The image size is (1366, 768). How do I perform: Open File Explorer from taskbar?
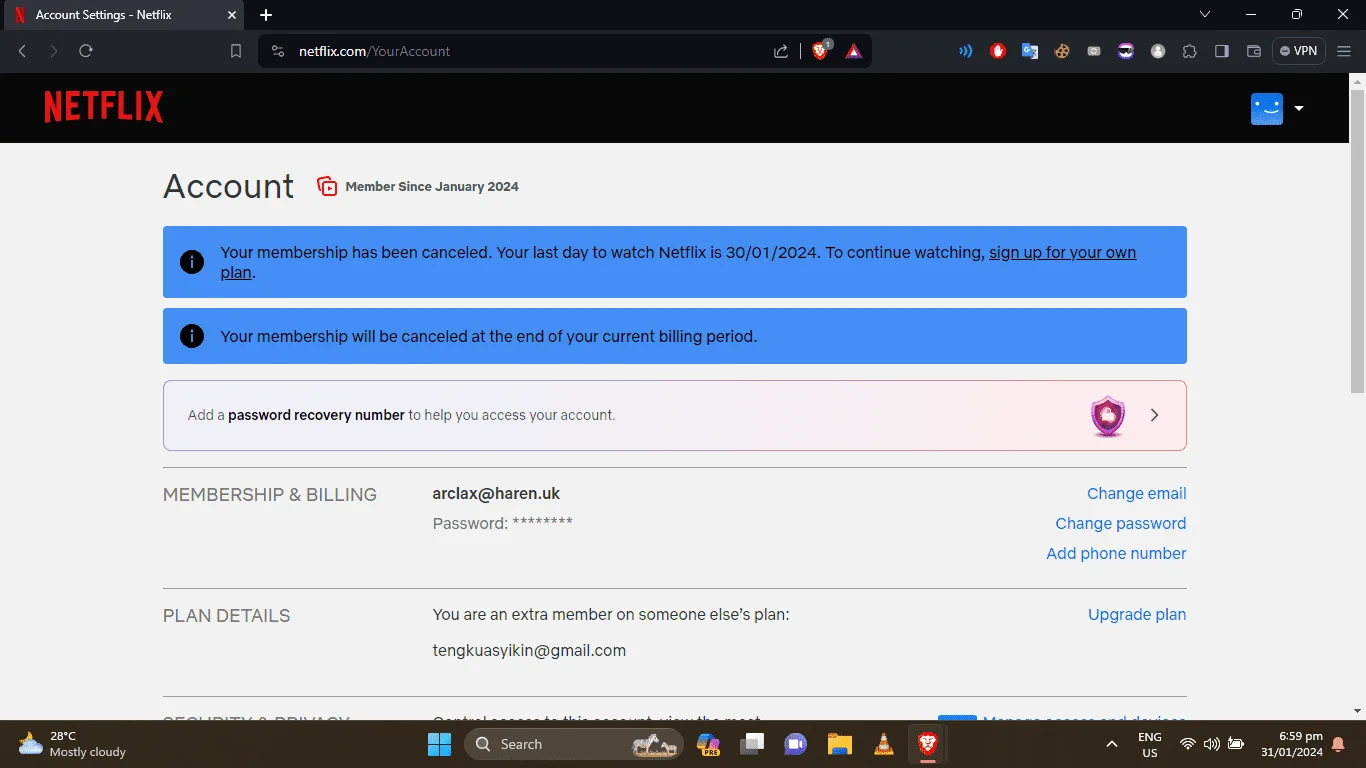click(839, 744)
